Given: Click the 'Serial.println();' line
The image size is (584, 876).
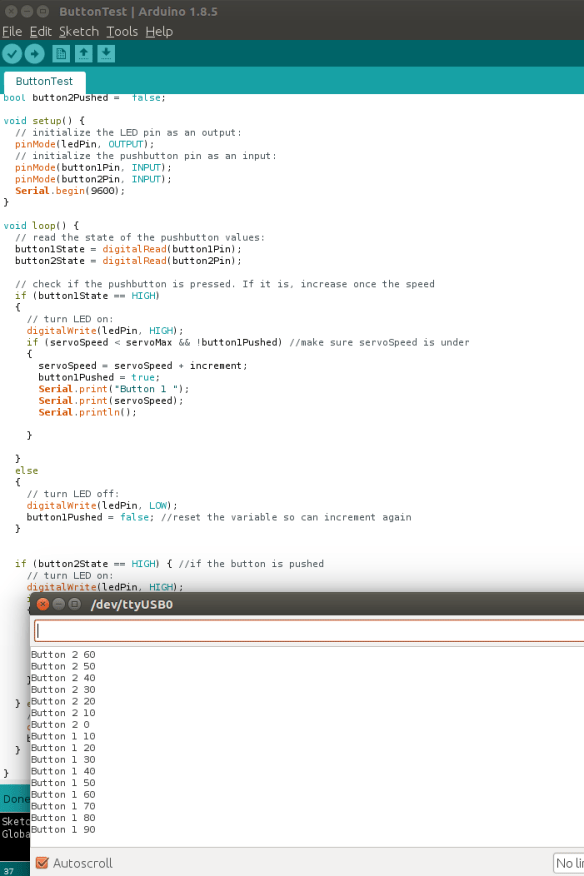Looking at the screenshot, I should coord(87,413).
